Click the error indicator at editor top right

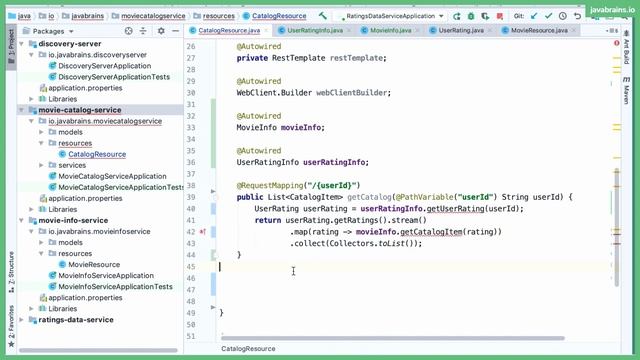(617, 43)
